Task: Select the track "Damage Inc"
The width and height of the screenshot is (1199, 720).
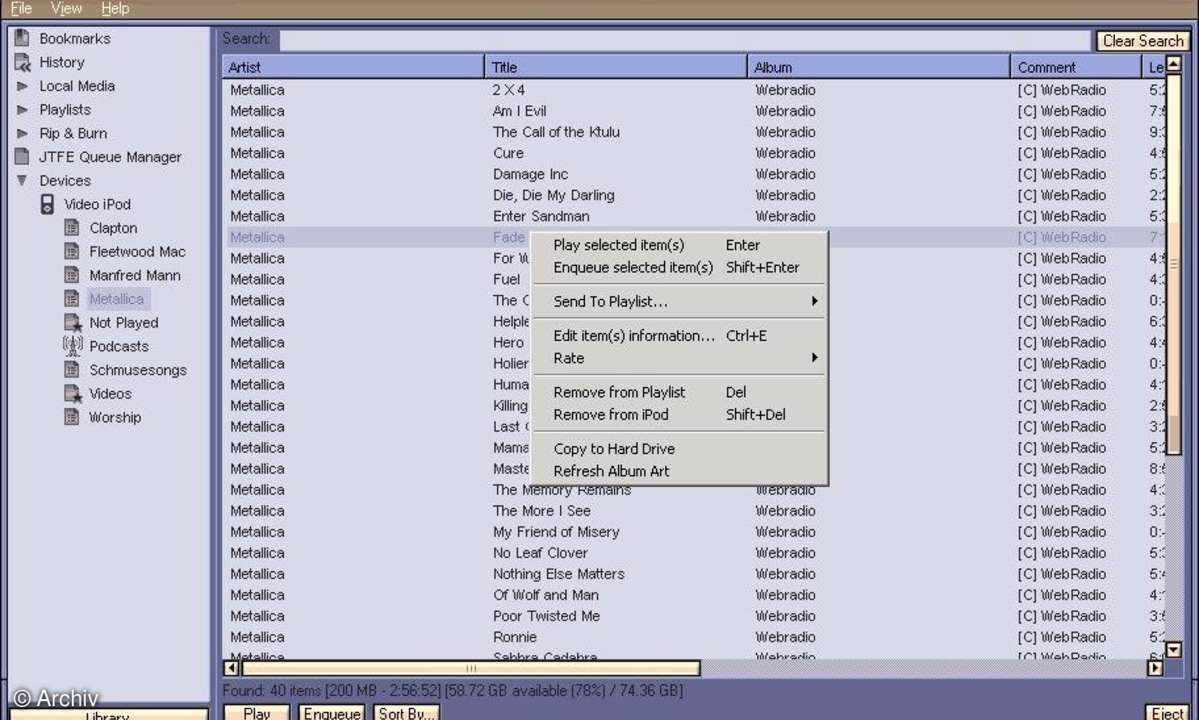Action: coord(530,174)
